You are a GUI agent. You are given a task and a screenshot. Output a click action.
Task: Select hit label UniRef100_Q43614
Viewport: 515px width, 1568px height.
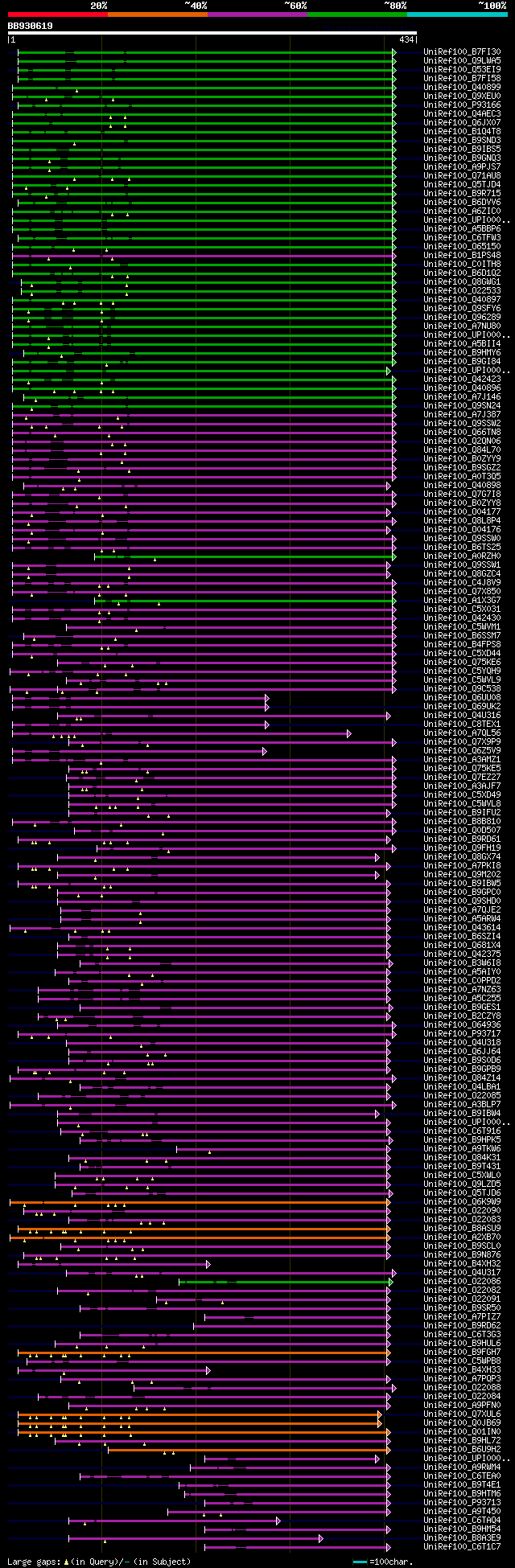click(x=462, y=927)
